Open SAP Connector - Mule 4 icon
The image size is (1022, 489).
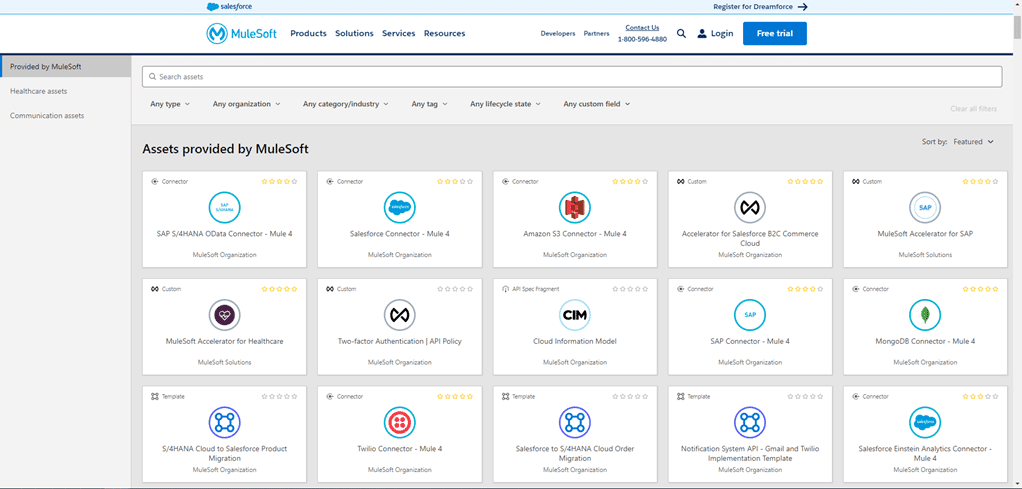750,316
